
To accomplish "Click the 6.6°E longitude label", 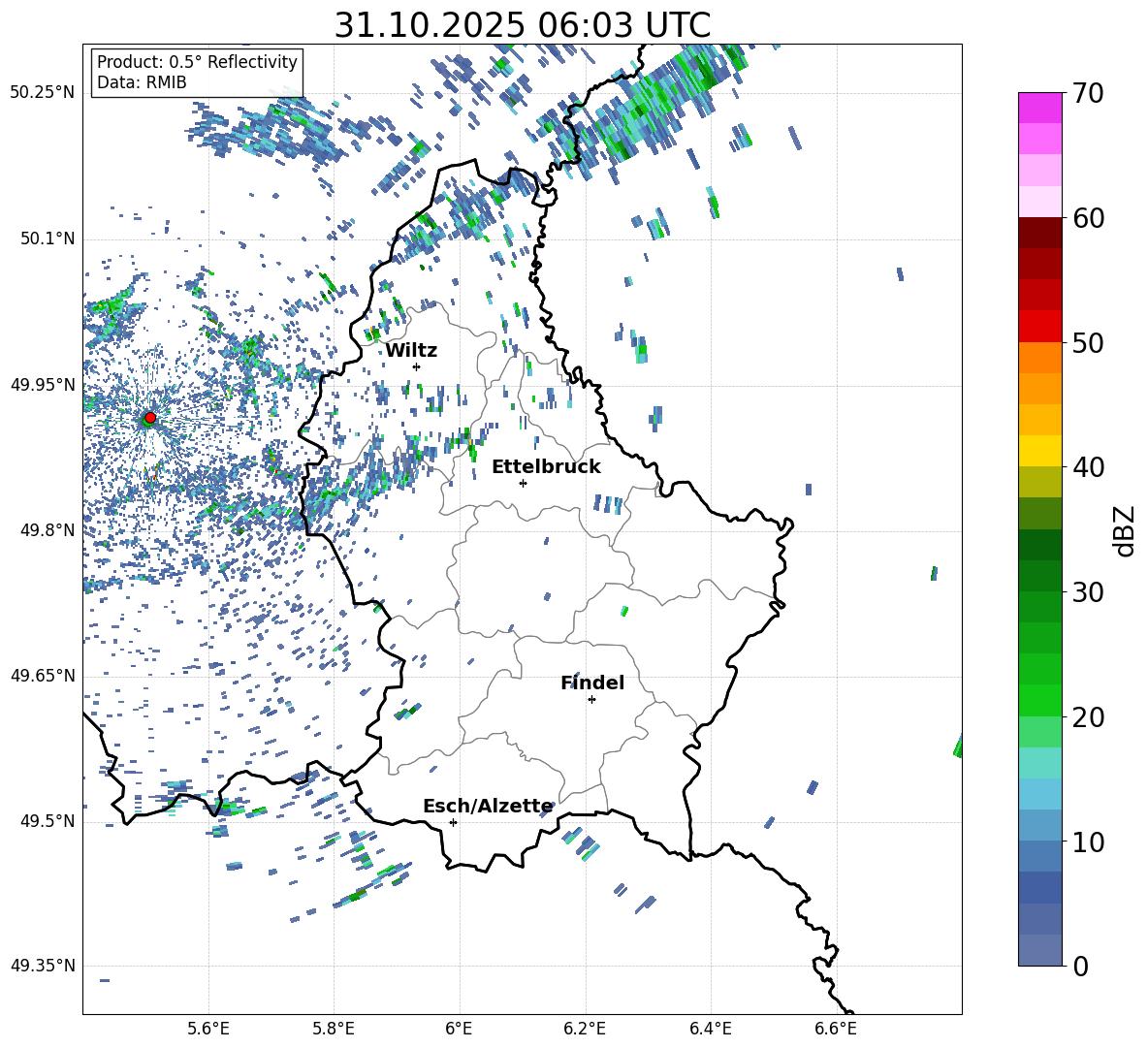I will point(836,1029).
